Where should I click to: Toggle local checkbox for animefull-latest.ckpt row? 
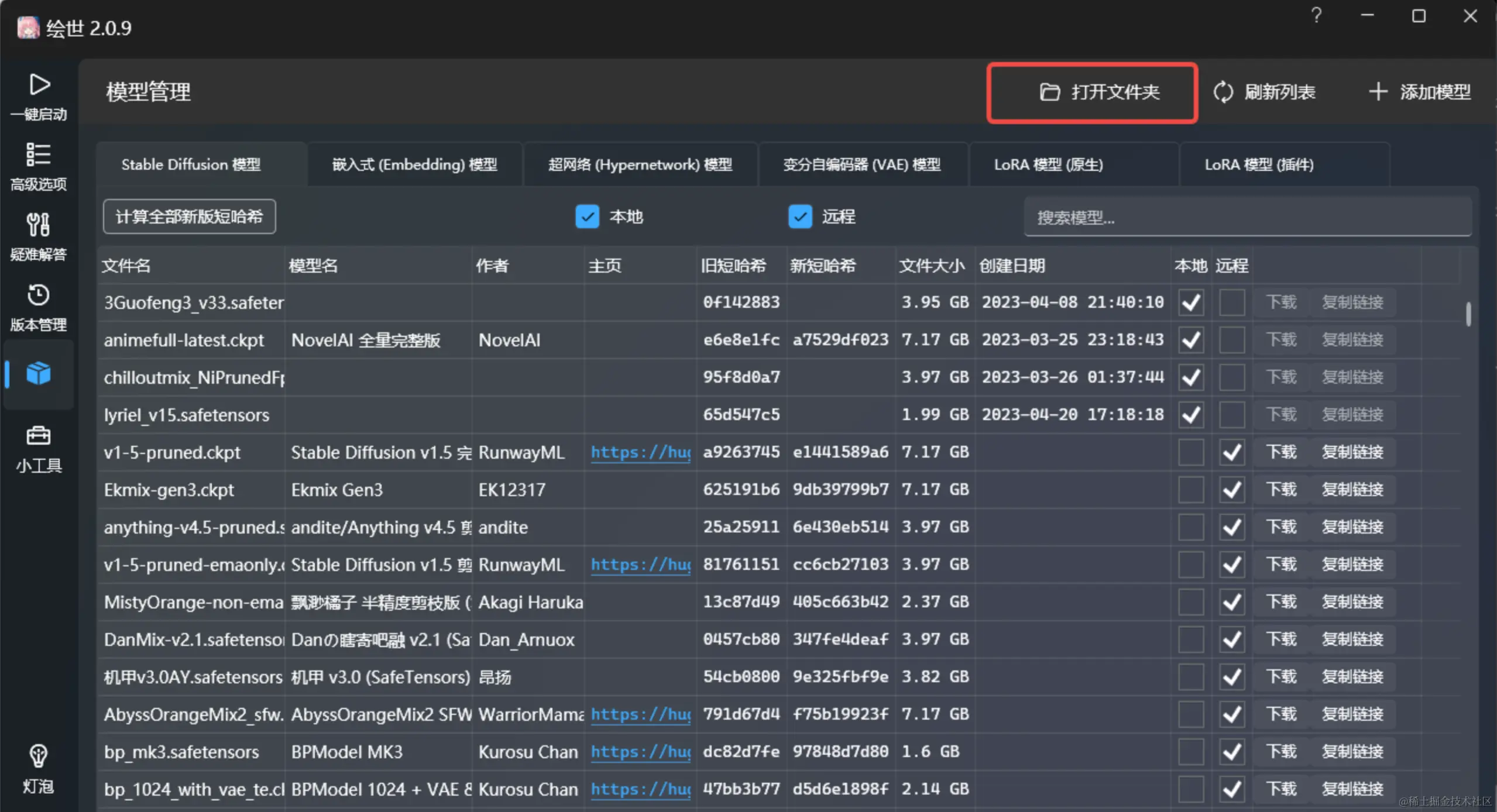click(1191, 340)
